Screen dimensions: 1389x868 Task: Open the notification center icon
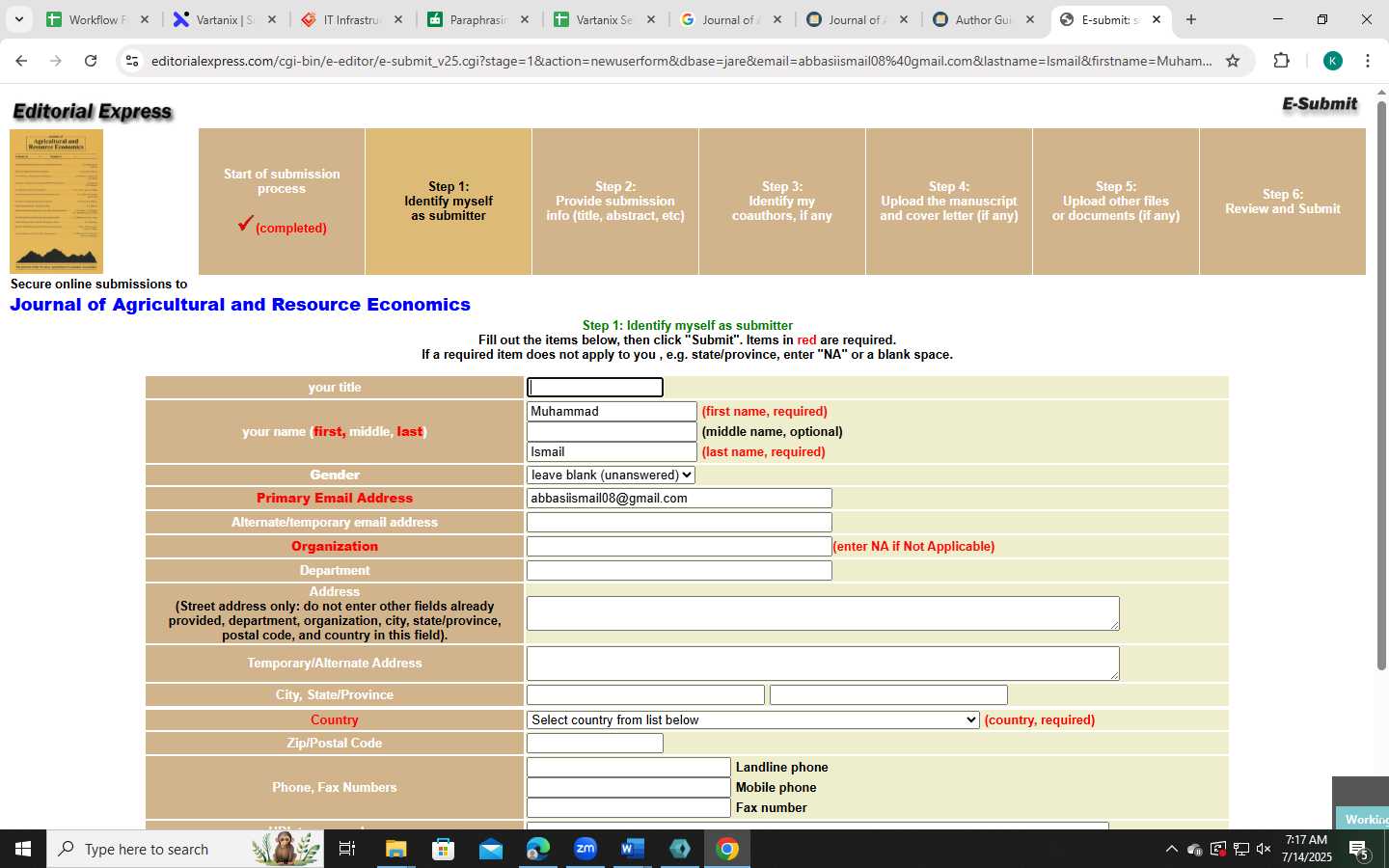(x=1359, y=849)
